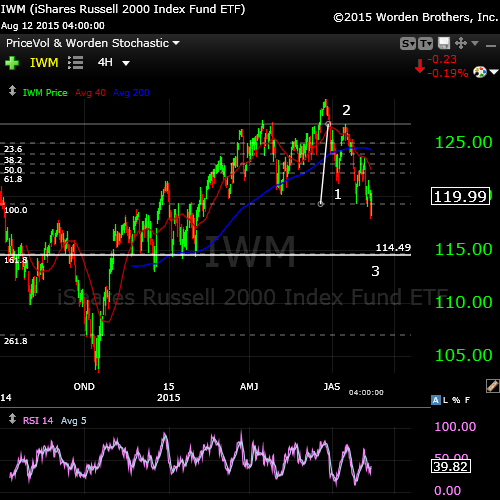Click the JAS date axis label
This screenshot has width=500, height=500.
pyautogui.click(x=332, y=387)
